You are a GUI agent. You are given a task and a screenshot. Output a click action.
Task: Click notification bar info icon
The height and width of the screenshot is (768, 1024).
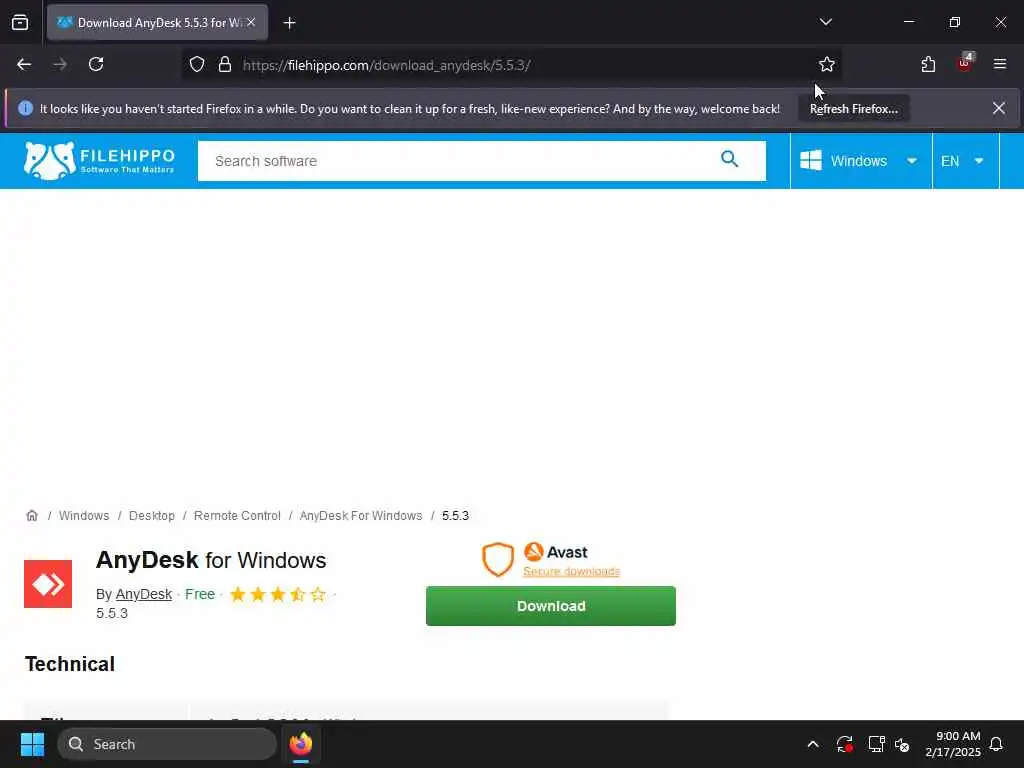25,108
